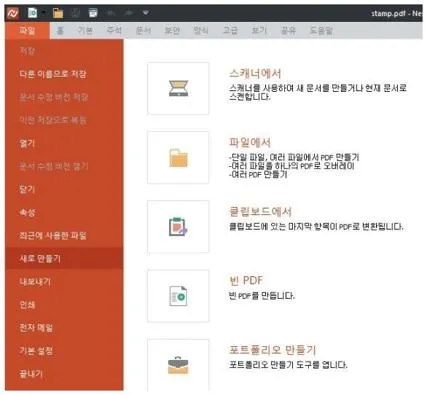Click the scanner icon tile for 스캐너에서
This screenshot has height=395, width=427.
click(x=178, y=88)
